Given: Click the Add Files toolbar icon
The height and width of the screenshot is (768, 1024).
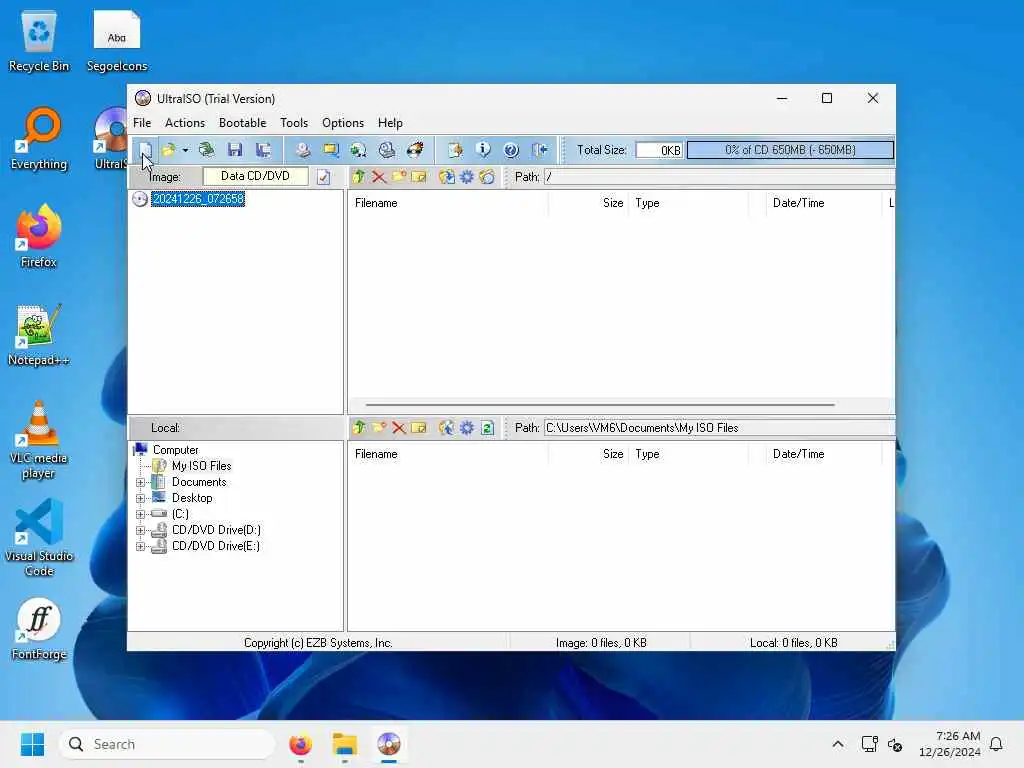Looking at the screenshot, I should pos(455,150).
